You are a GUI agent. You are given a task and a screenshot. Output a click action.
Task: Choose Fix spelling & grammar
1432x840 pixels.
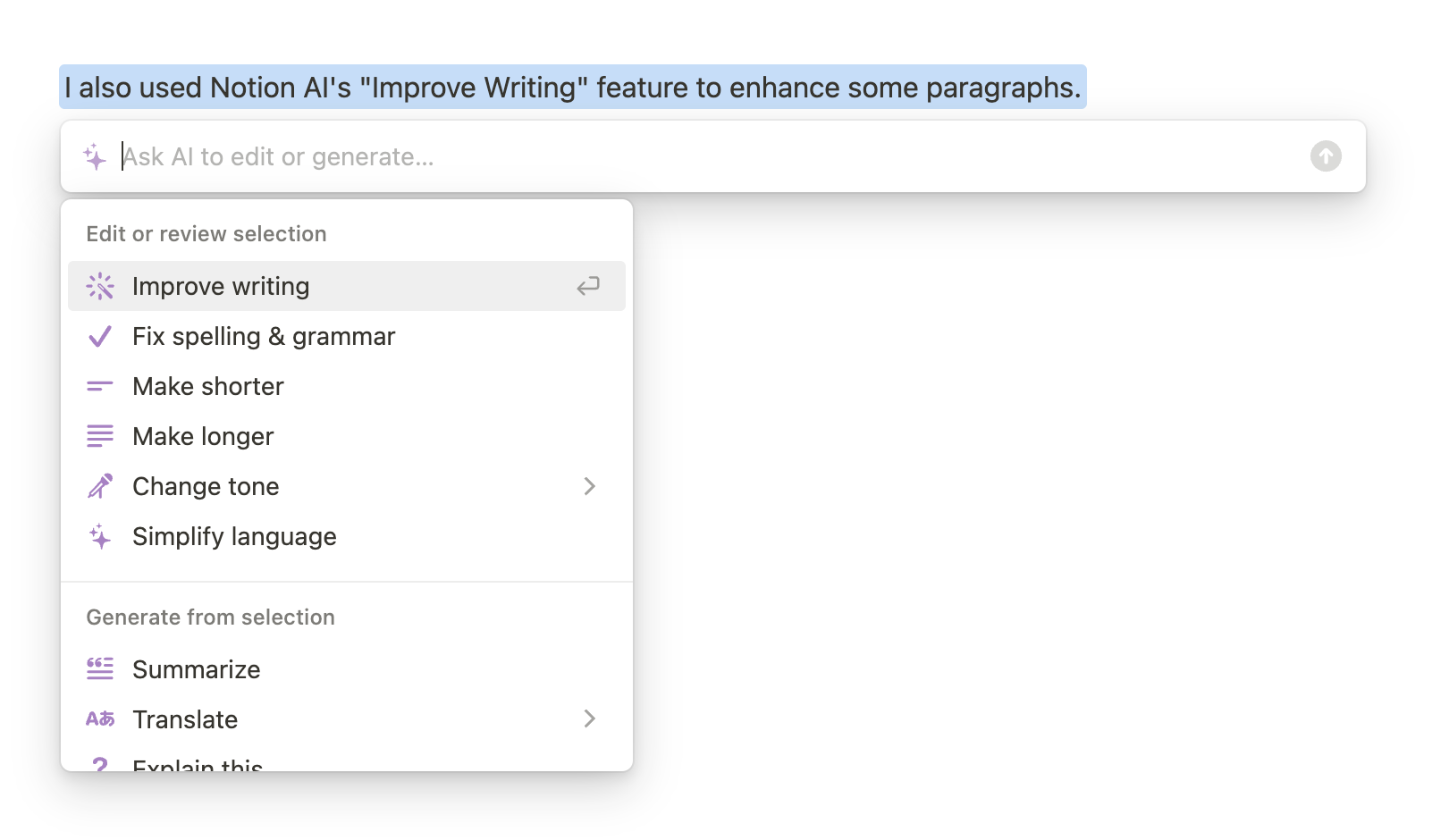[x=264, y=336]
